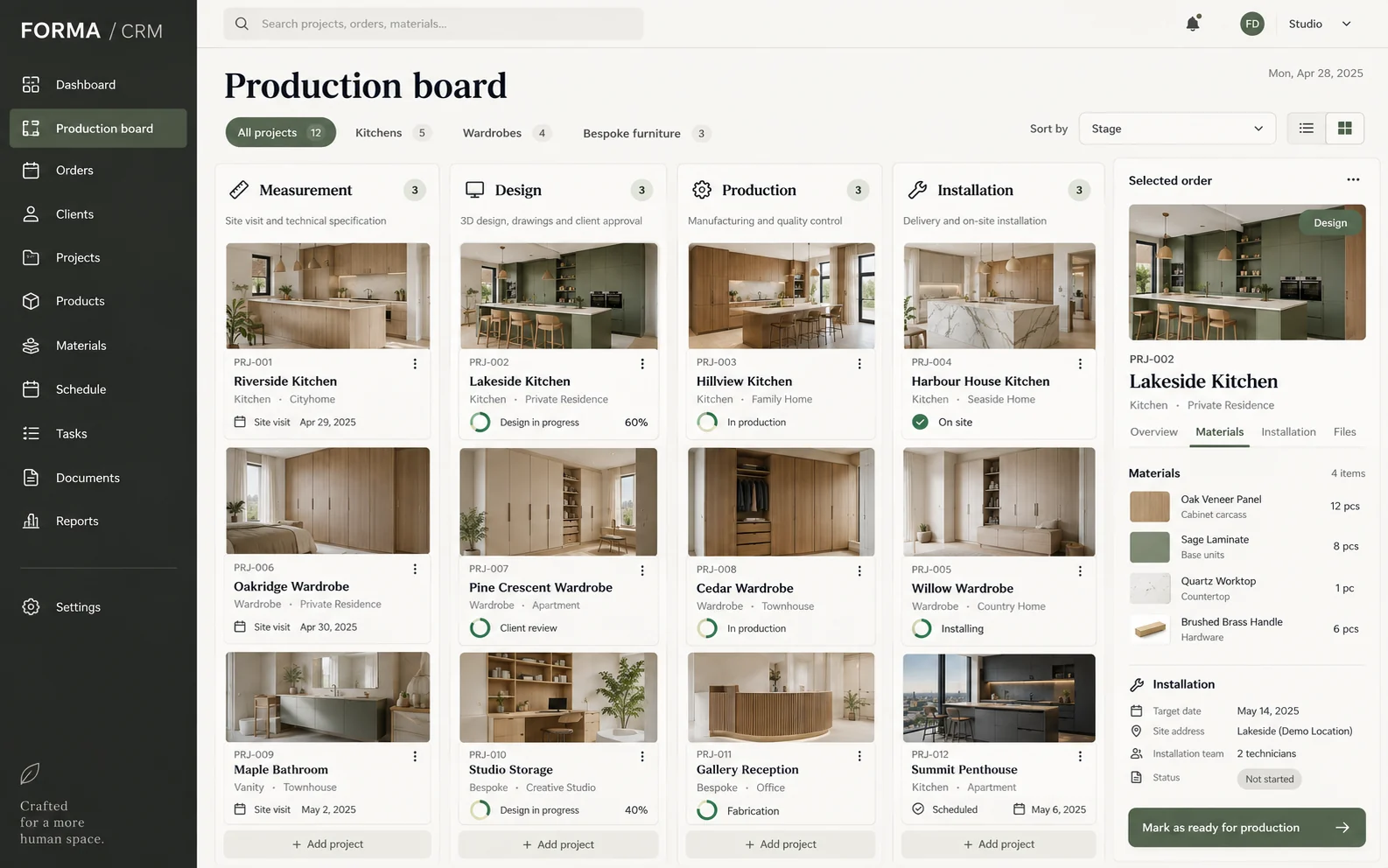The height and width of the screenshot is (868, 1388).
Task: Open the Selected order three-dot menu
Action: pyautogui.click(x=1353, y=180)
